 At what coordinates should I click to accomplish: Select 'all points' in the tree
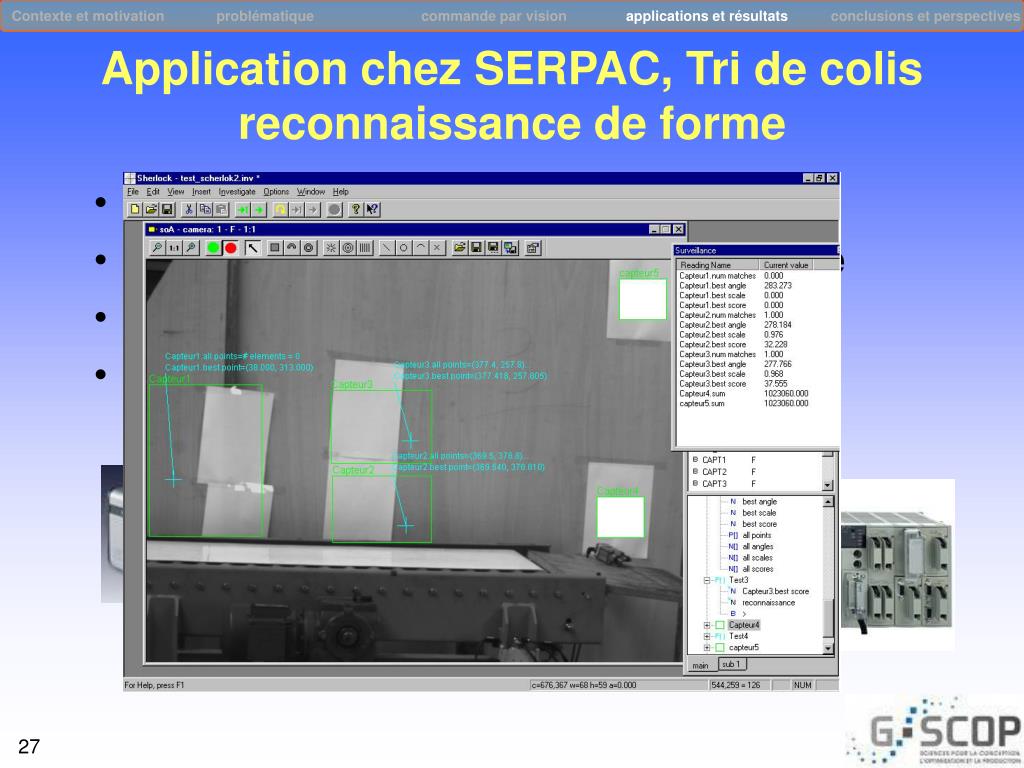point(756,536)
